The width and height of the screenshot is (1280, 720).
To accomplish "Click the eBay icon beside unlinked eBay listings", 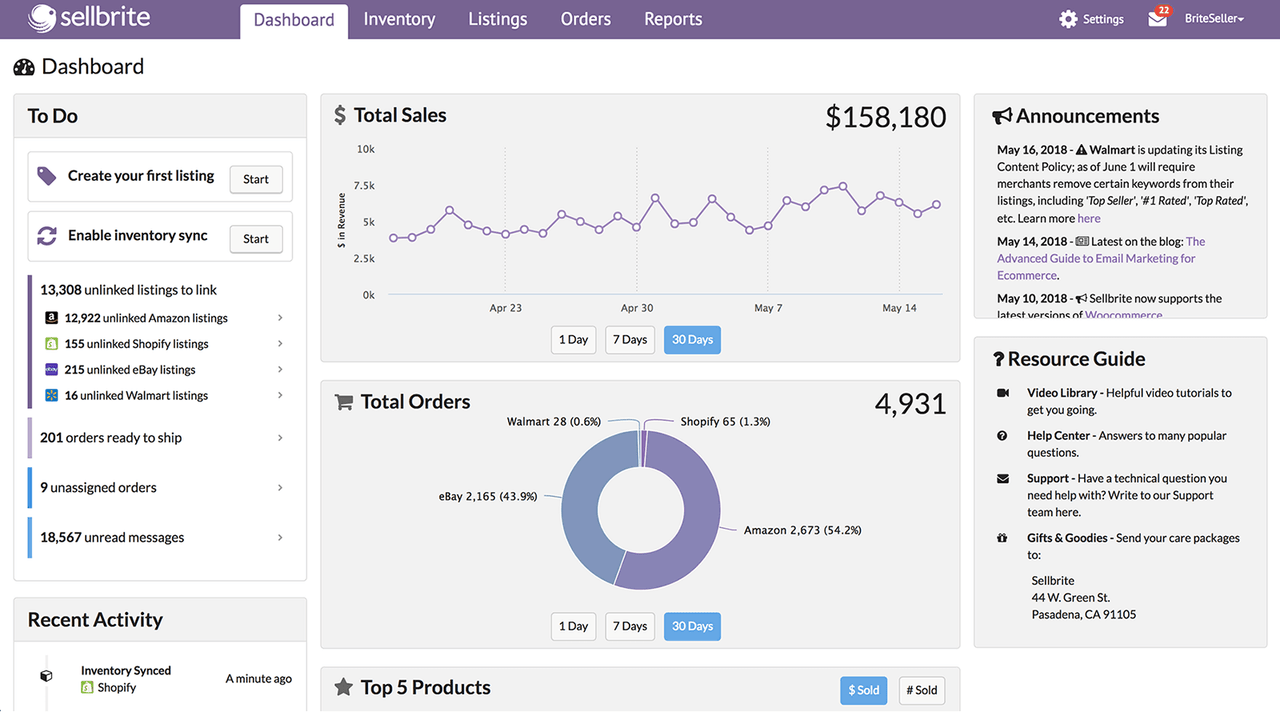I will click(51, 369).
